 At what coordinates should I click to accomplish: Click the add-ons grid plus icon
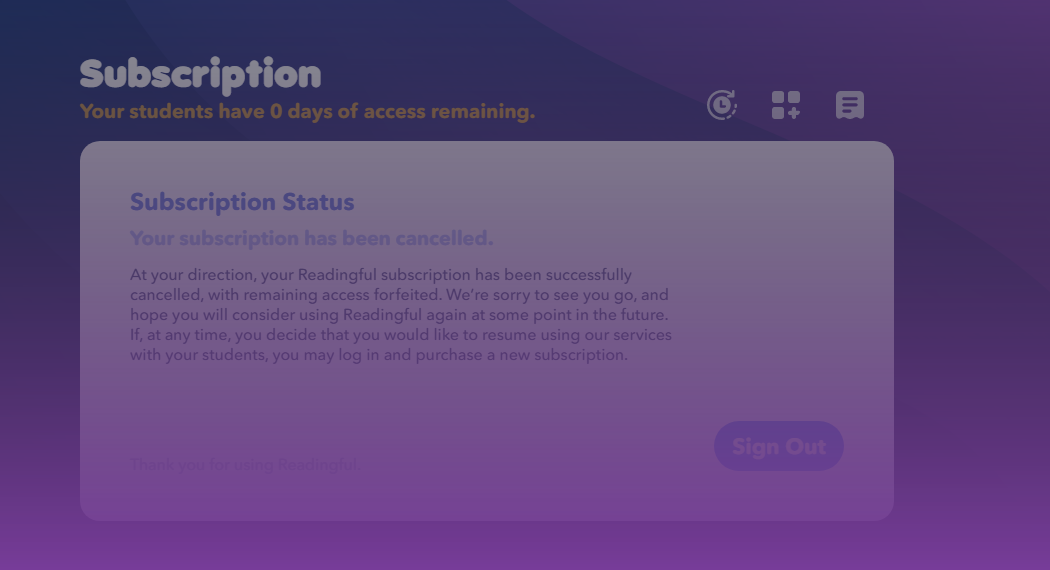coord(785,105)
